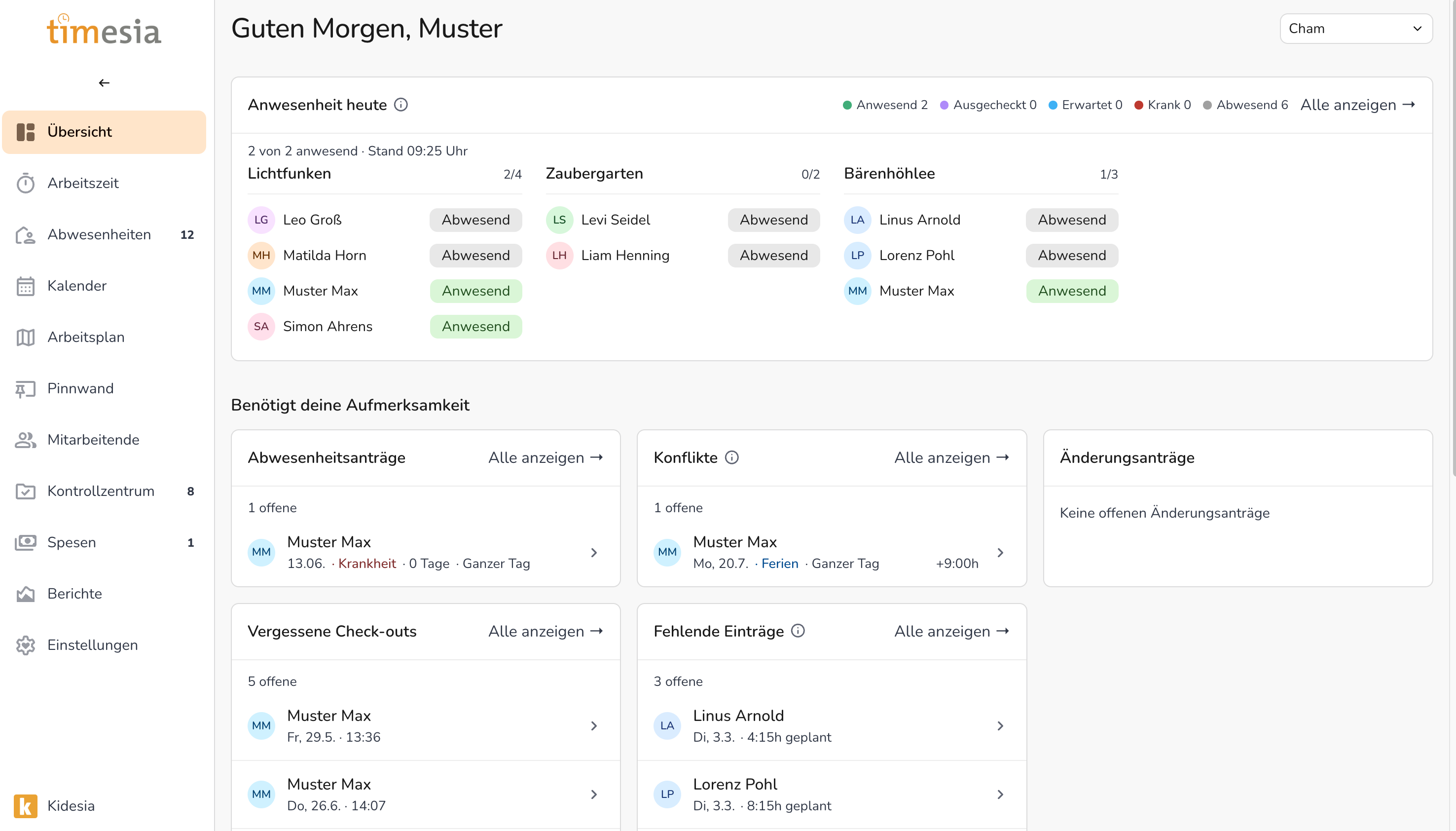Viewport: 1456px width, 831px height.
Task: Open Spesen in the sidebar
Action: pos(104,543)
